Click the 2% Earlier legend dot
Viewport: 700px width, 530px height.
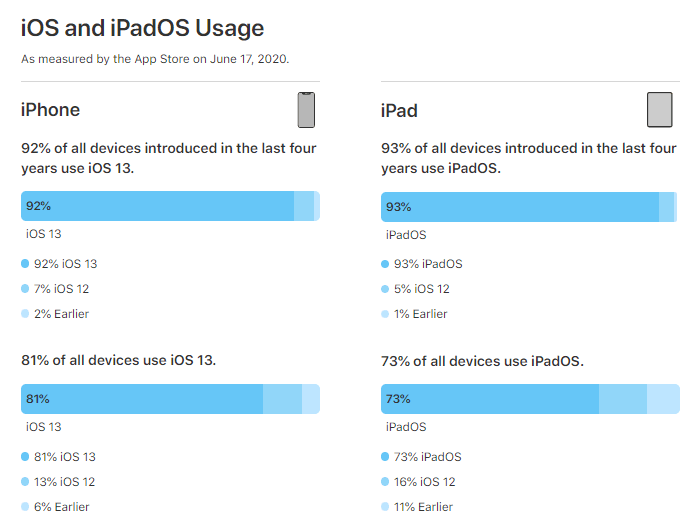pos(25,314)
